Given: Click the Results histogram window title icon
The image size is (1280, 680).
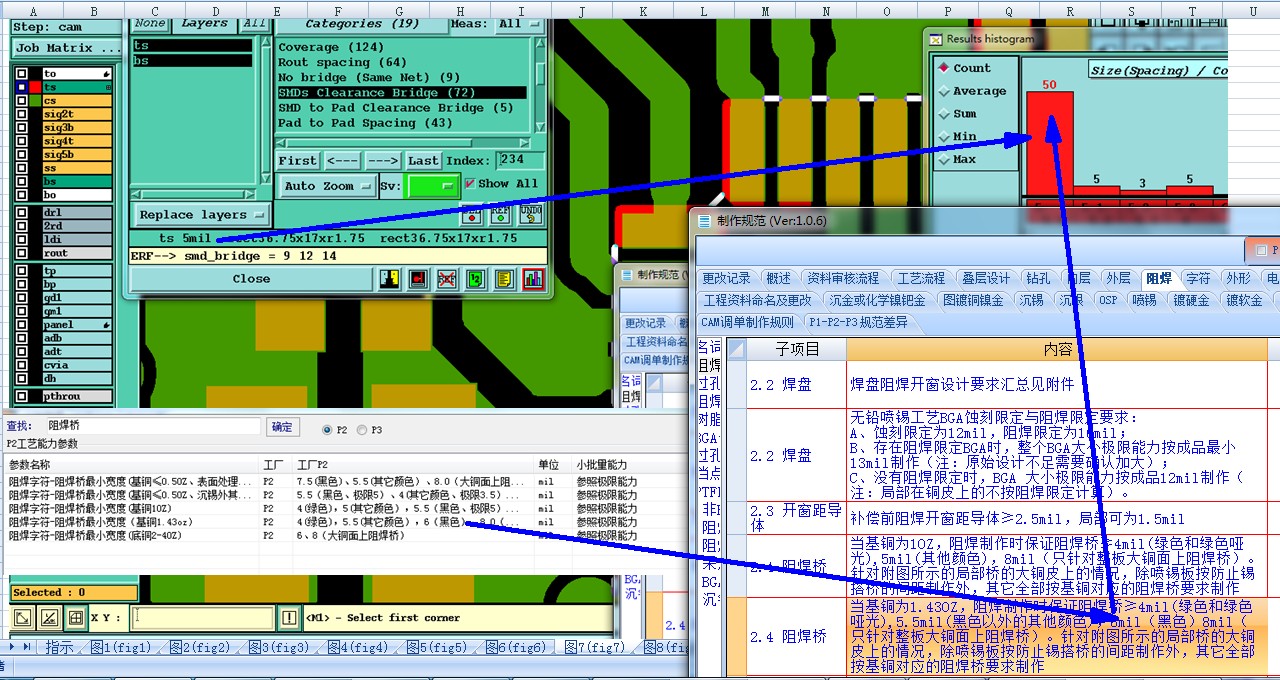Looking at the screenshot, I should click(x=936, y=39).
